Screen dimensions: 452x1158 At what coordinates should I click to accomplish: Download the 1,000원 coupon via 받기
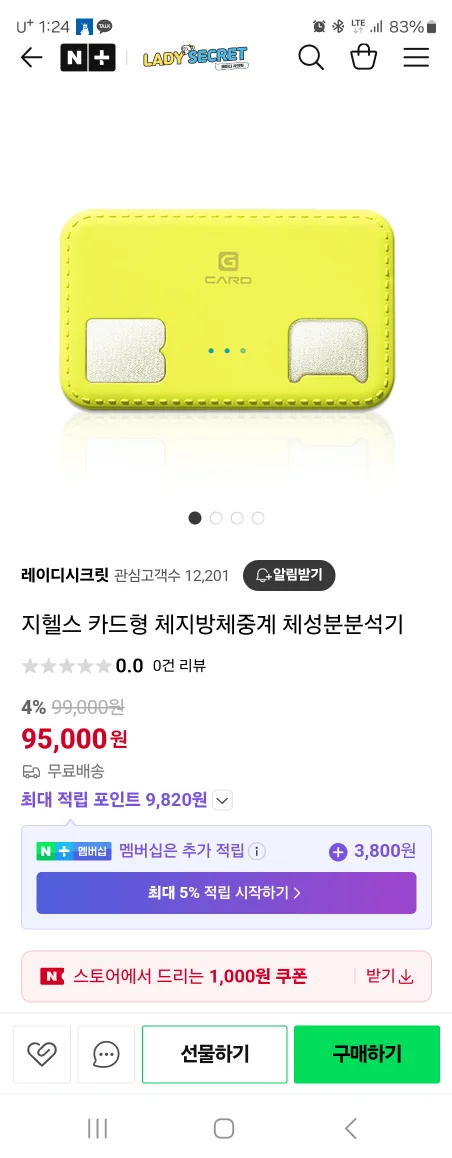pyautogui.click(x=389, y=976)
